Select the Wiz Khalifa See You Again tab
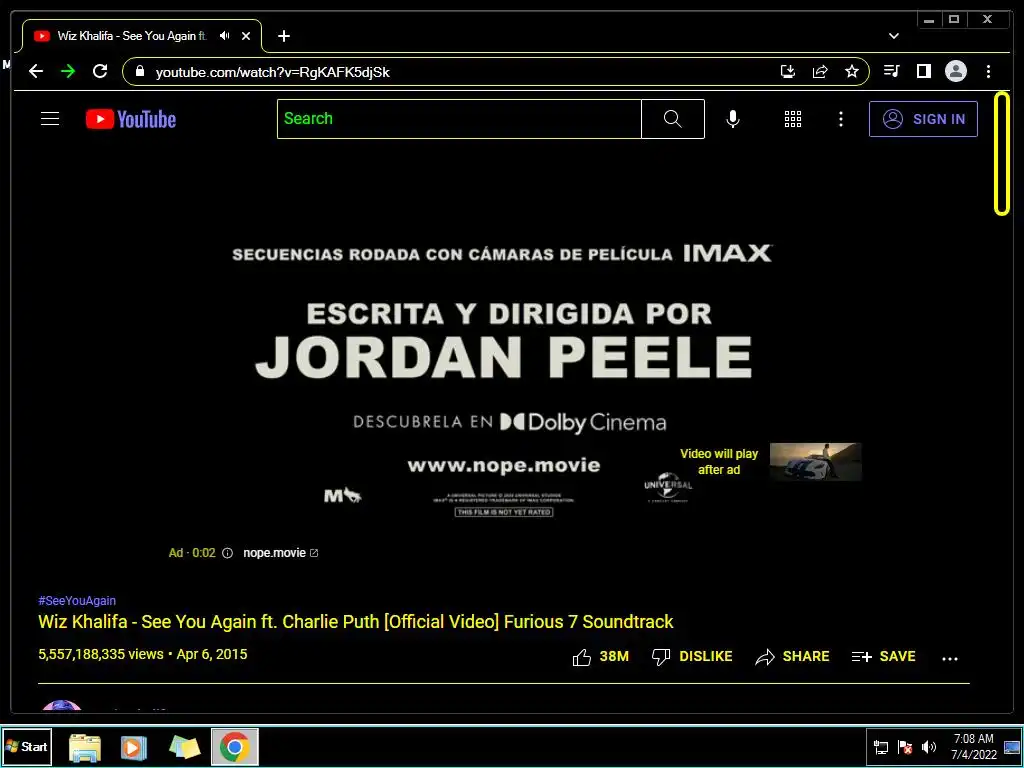This screenshot has height=768, width=1024. click(142, 36)
